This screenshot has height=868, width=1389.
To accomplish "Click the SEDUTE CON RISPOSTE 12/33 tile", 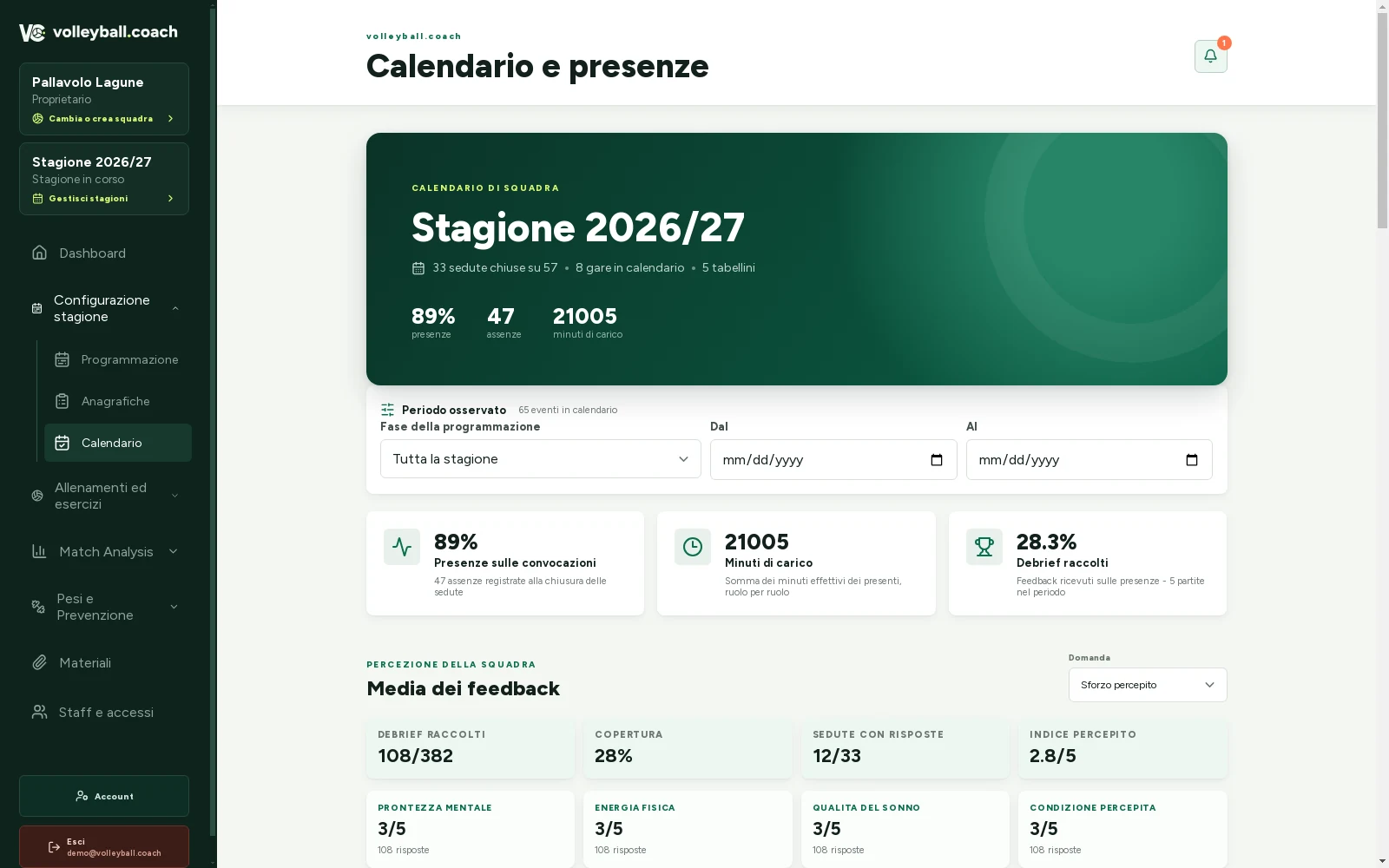I will [x=905, y=747].
